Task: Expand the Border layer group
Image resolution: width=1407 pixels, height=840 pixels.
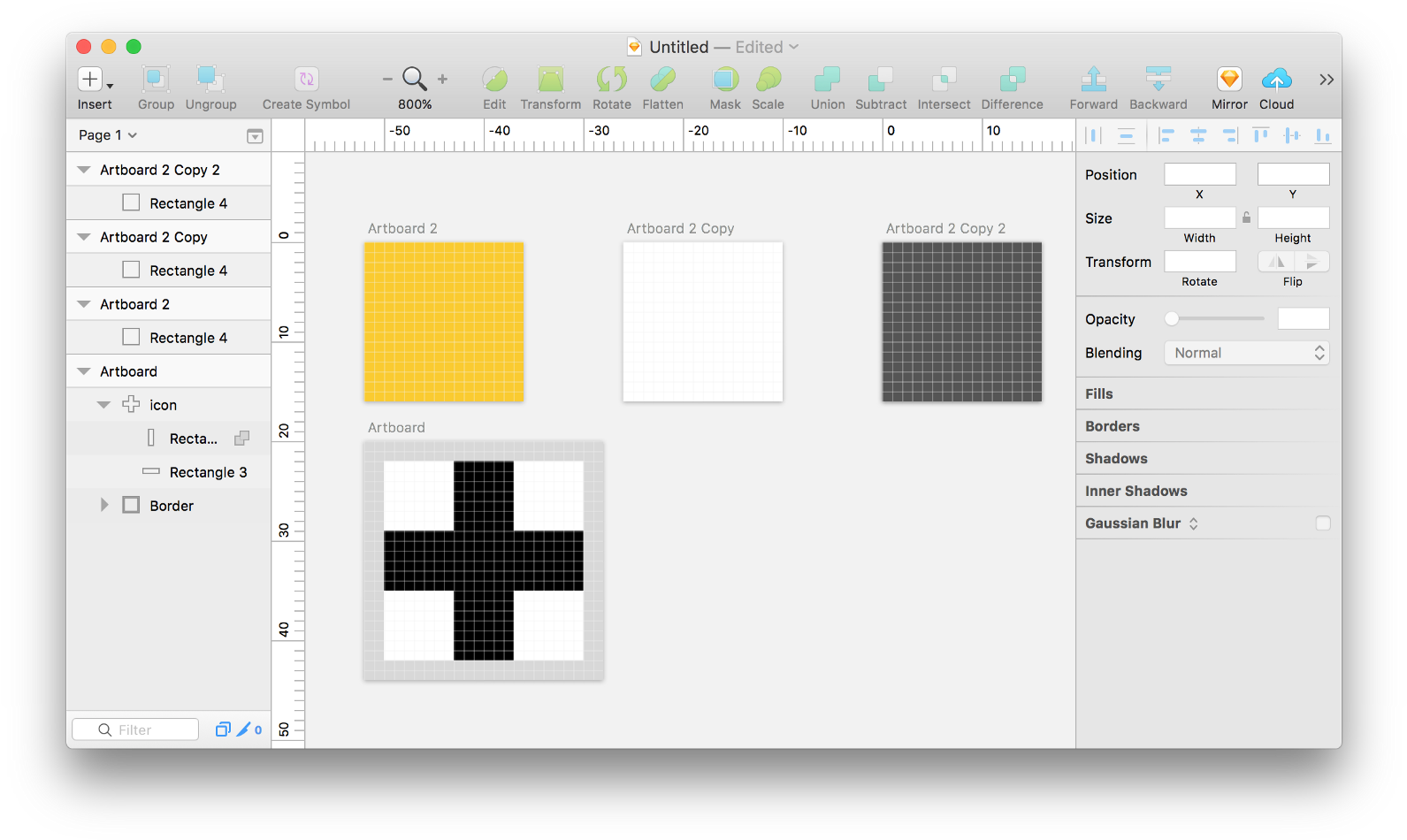Action: (x=104, y=505)
